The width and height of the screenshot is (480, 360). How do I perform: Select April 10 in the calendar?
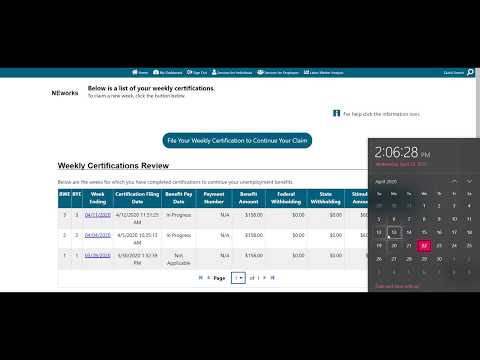454,219
